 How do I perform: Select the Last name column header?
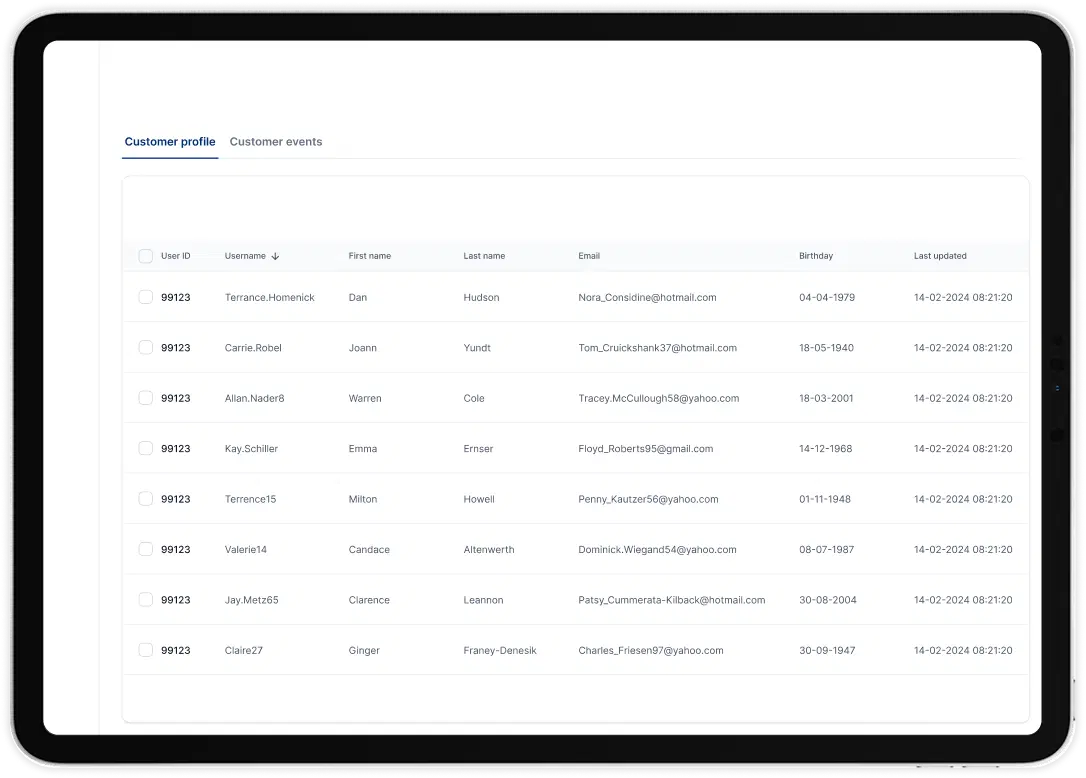[x=484, y=256]
